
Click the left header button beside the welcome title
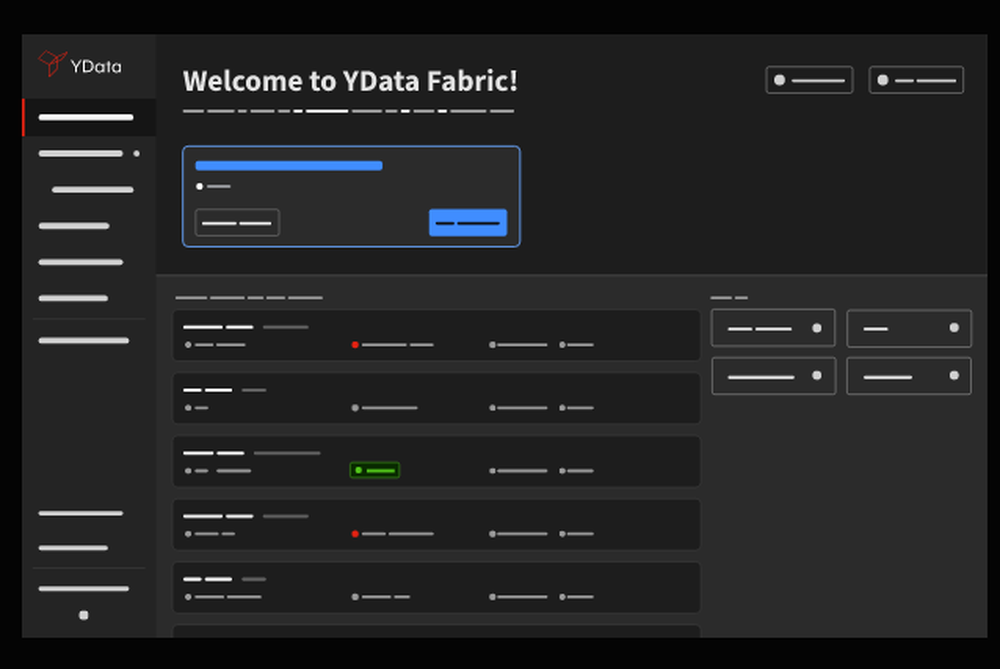pos(809,80)
